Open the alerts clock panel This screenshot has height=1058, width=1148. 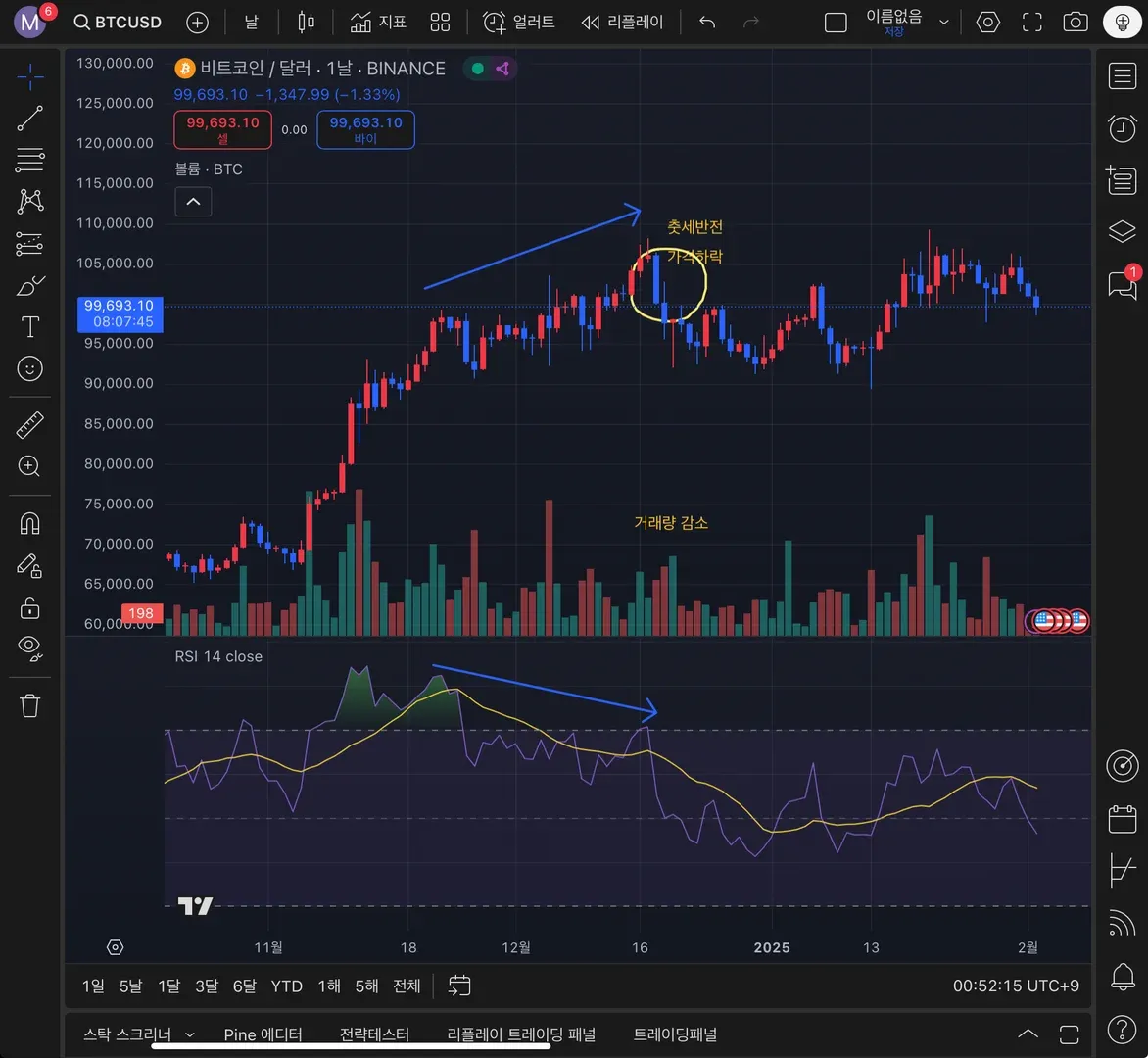click(1122, 129)
